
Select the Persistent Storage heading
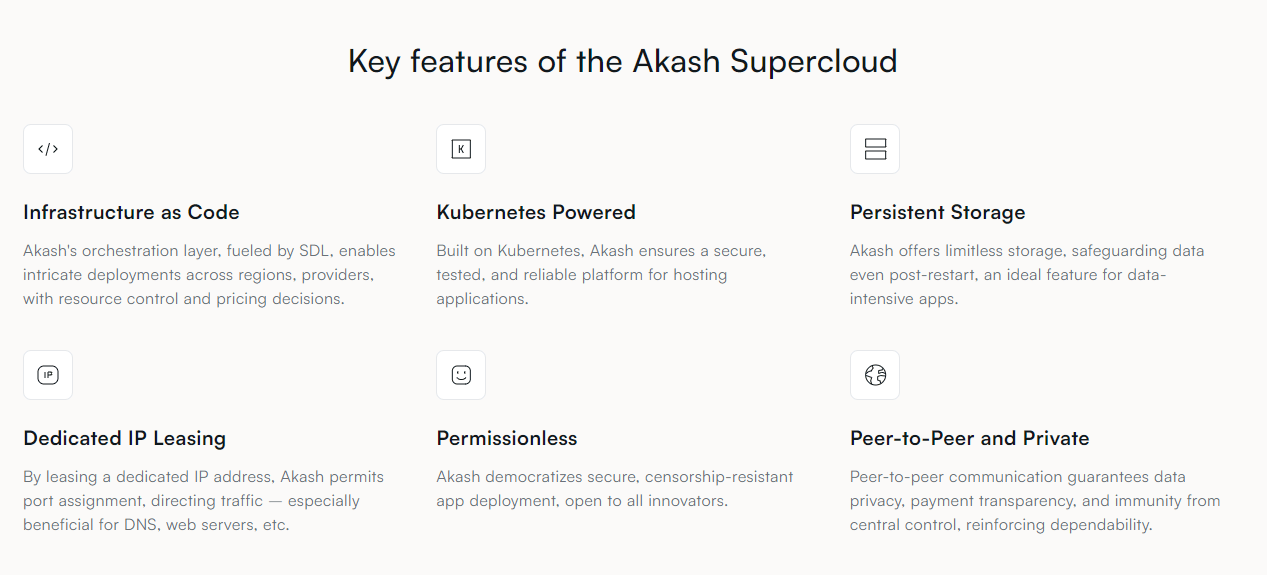point(938,212)
